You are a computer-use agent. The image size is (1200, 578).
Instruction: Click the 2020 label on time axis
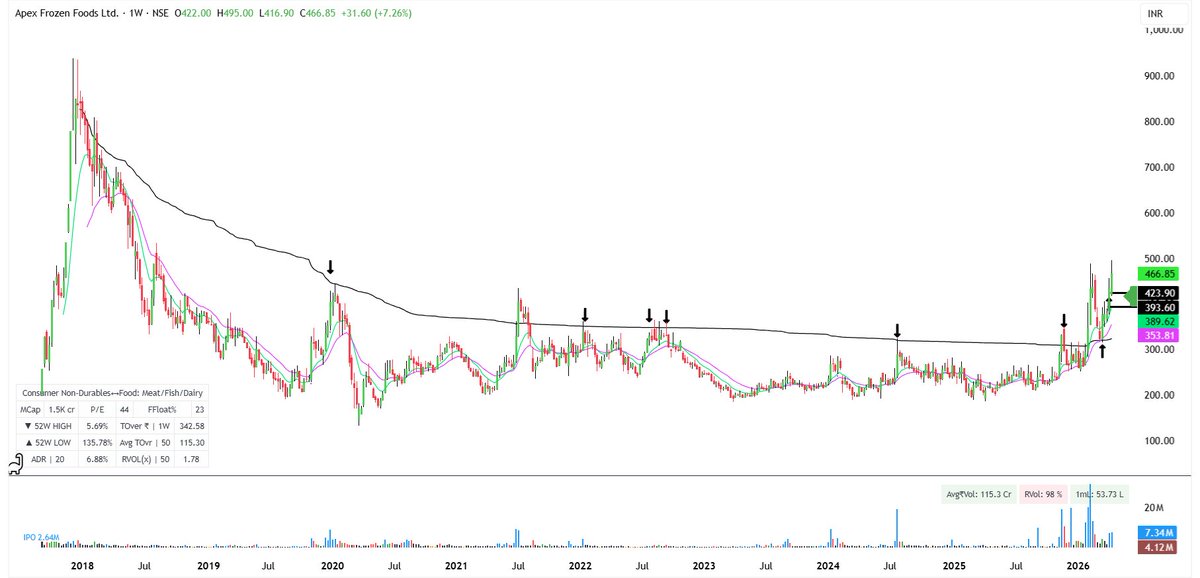(x=331, y=568)
